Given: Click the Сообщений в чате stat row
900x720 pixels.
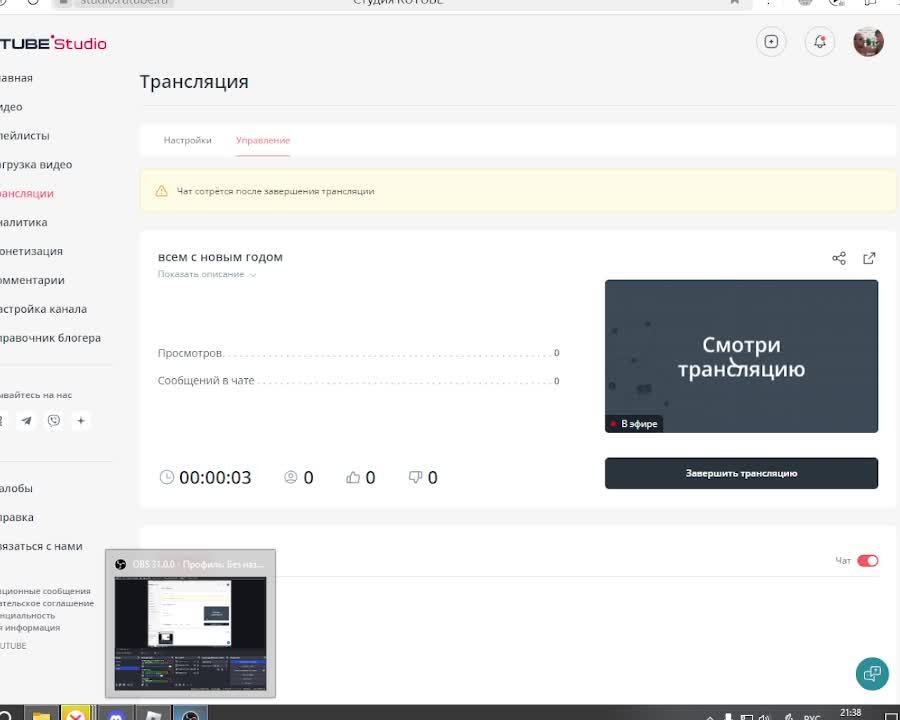Looking at the screenshot, I should tap(358, 381).
